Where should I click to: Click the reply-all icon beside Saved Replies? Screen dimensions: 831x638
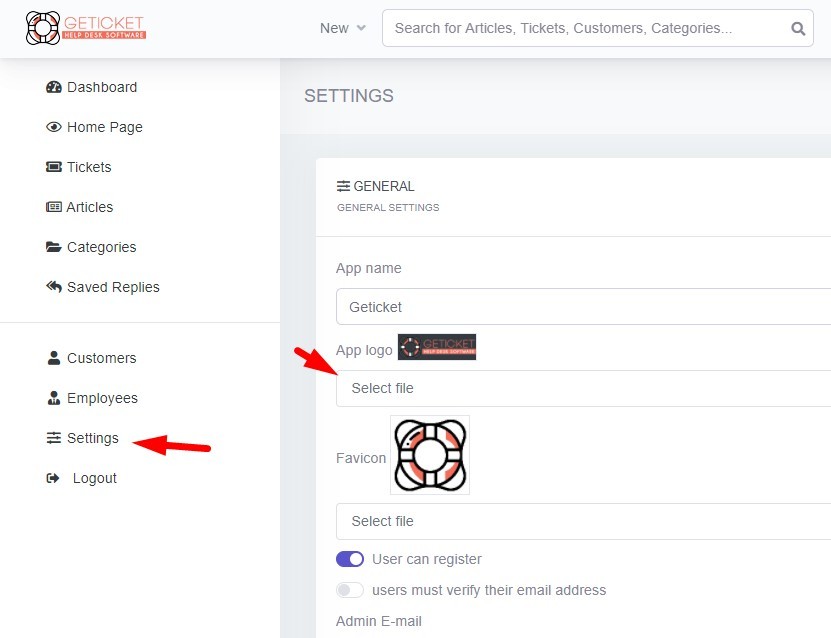54,287
